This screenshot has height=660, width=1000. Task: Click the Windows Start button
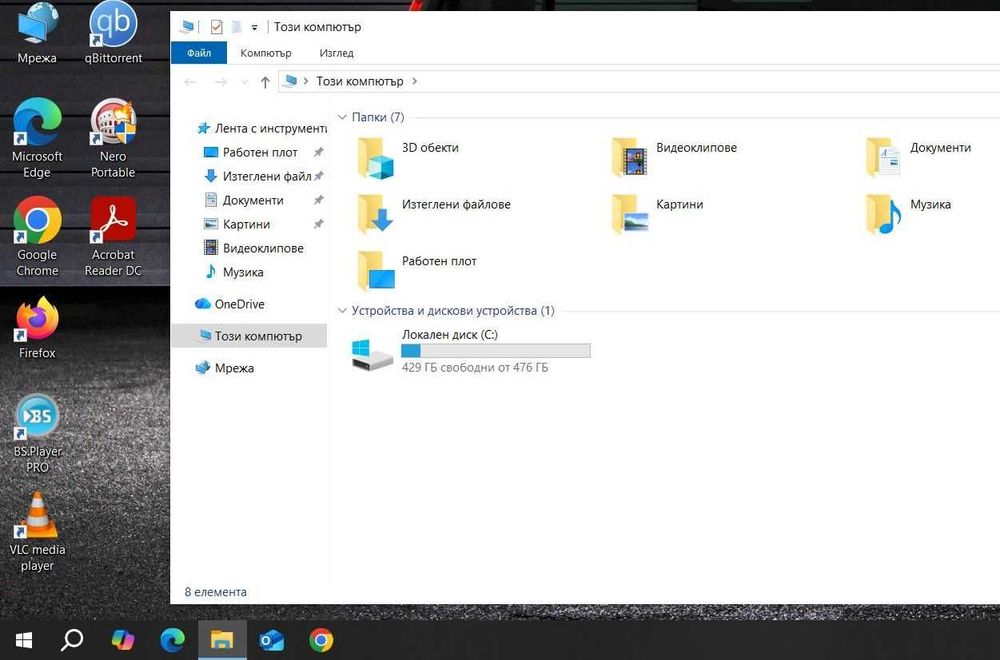pyautogui.click(x=23, y=640)
